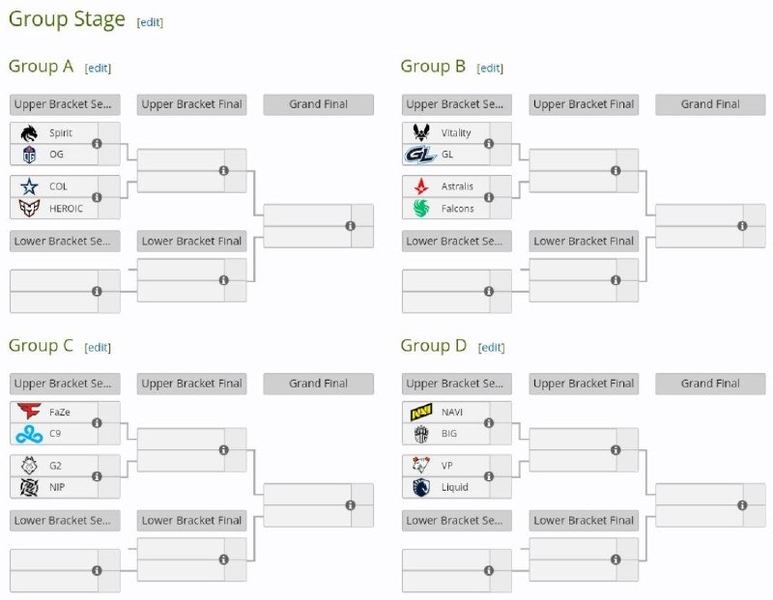Click the FaZe team logo

28,412
